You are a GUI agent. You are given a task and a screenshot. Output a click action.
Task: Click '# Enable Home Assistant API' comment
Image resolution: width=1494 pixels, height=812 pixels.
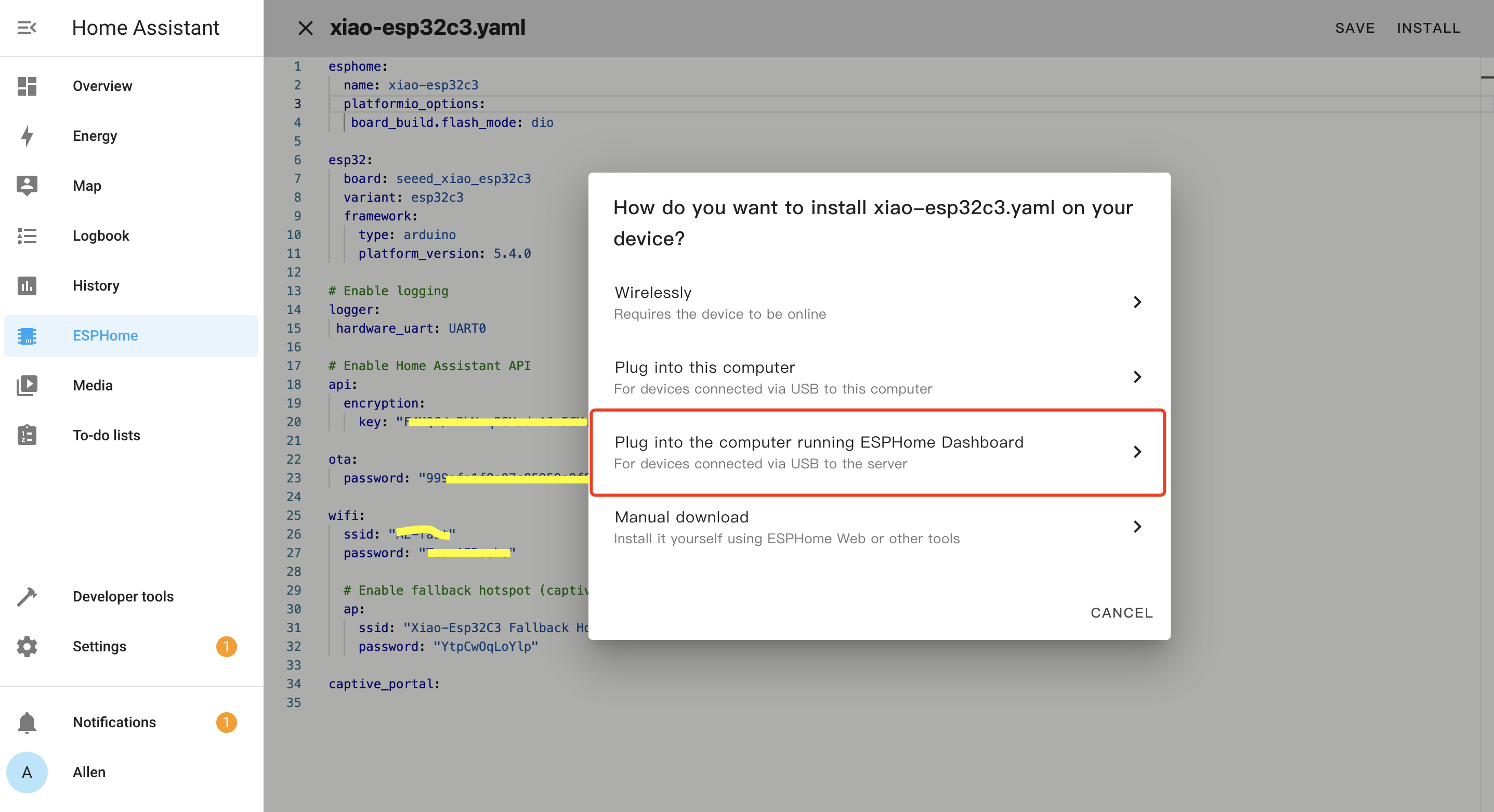coord(429,366)
